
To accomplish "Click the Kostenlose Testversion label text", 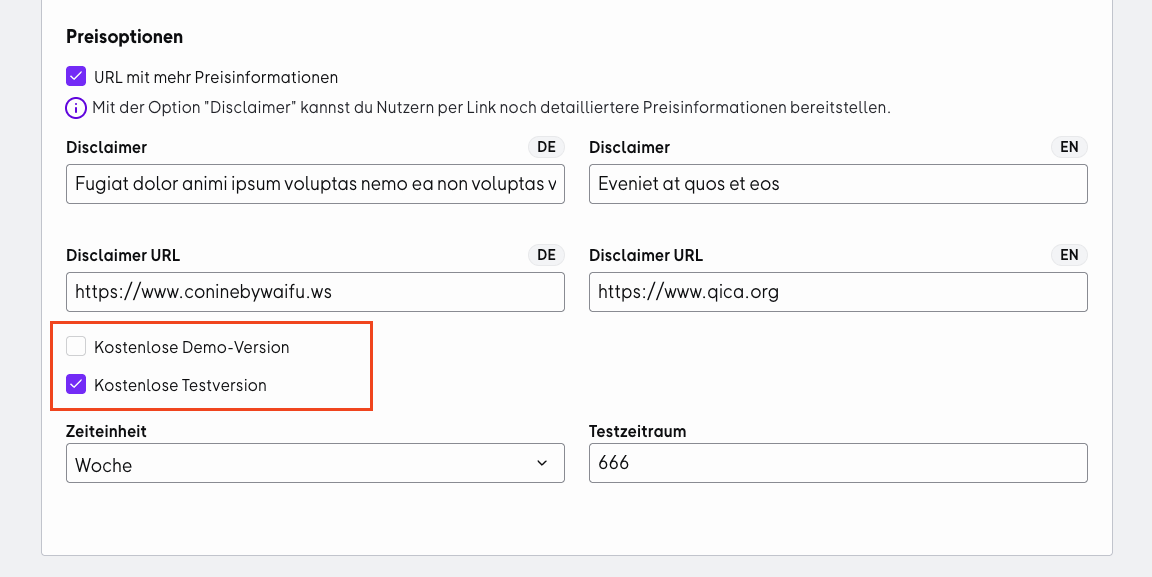I will click(x=180, y=385).
